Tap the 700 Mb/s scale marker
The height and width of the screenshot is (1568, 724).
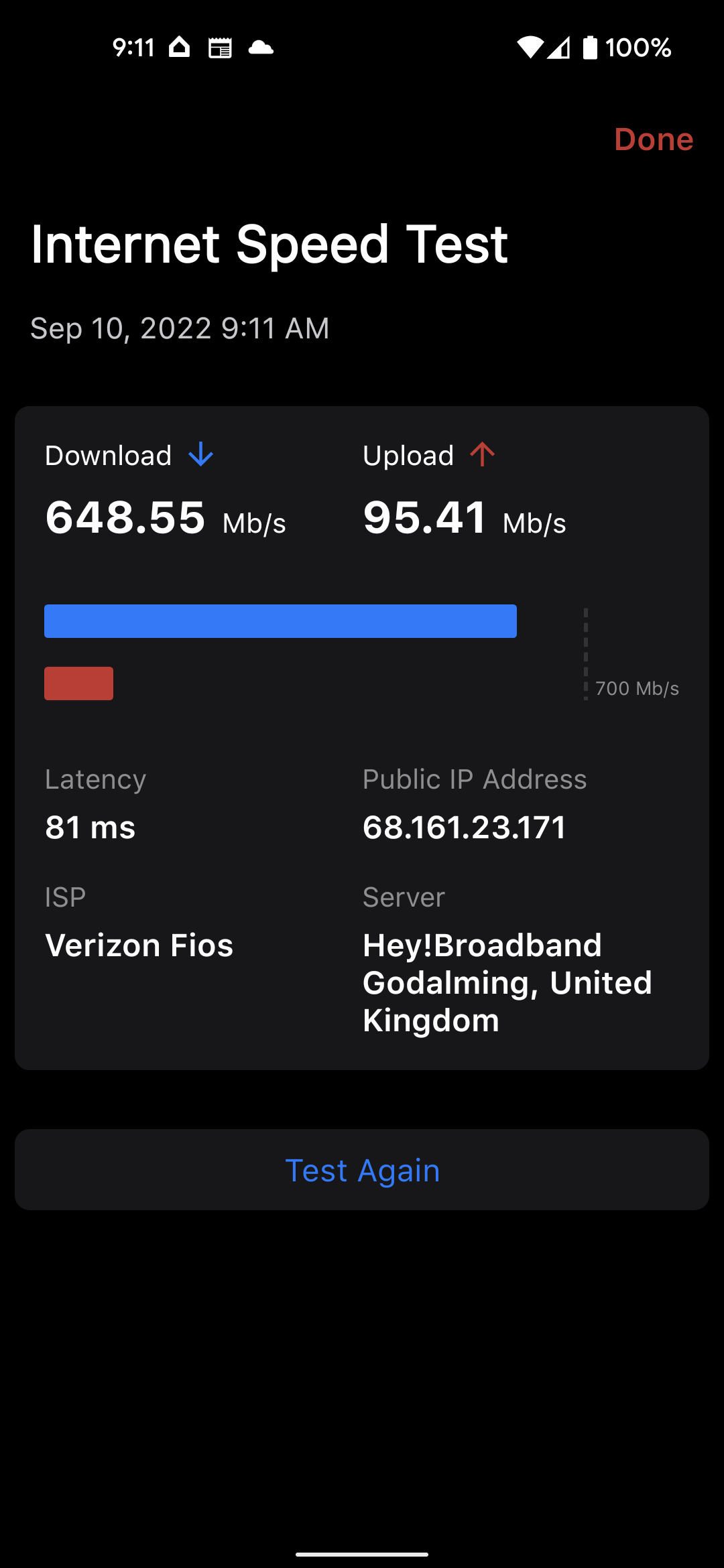click(x=636, y=688)
